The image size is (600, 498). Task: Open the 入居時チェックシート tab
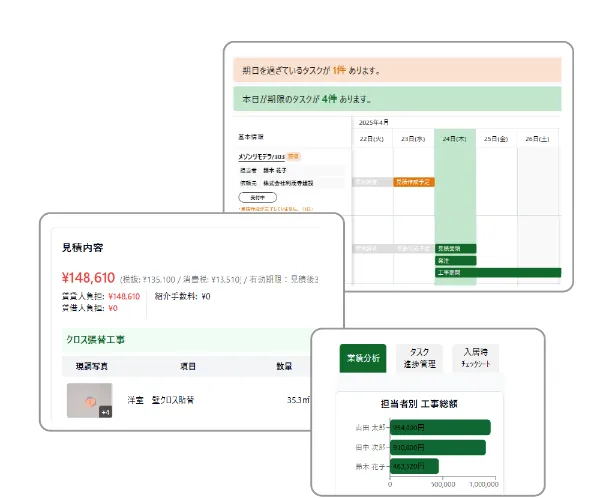(476, 358)
